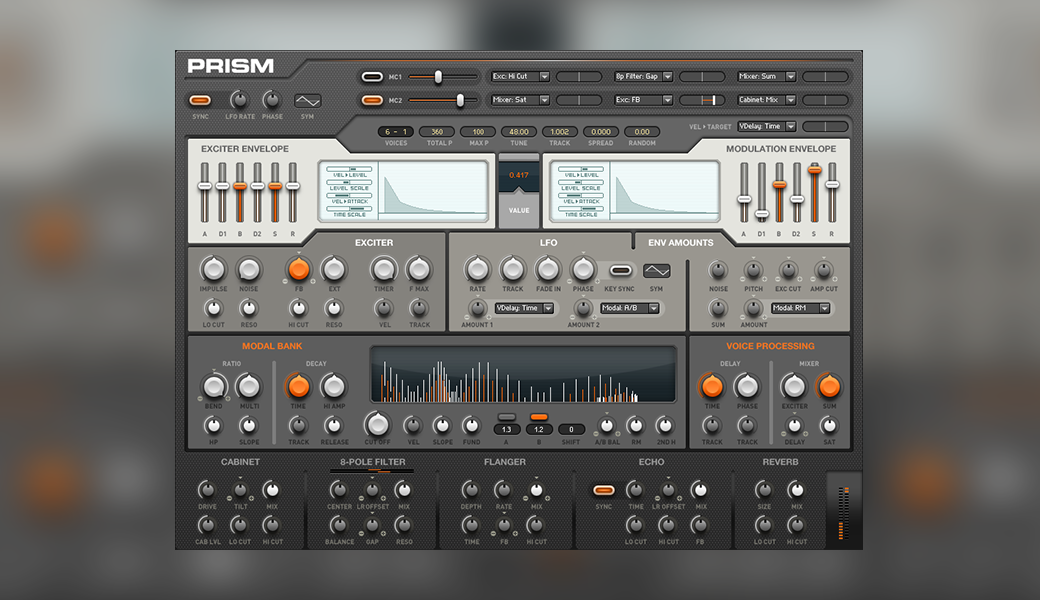Click the A/B BAL knob in Modal Bank

(606, 426)
